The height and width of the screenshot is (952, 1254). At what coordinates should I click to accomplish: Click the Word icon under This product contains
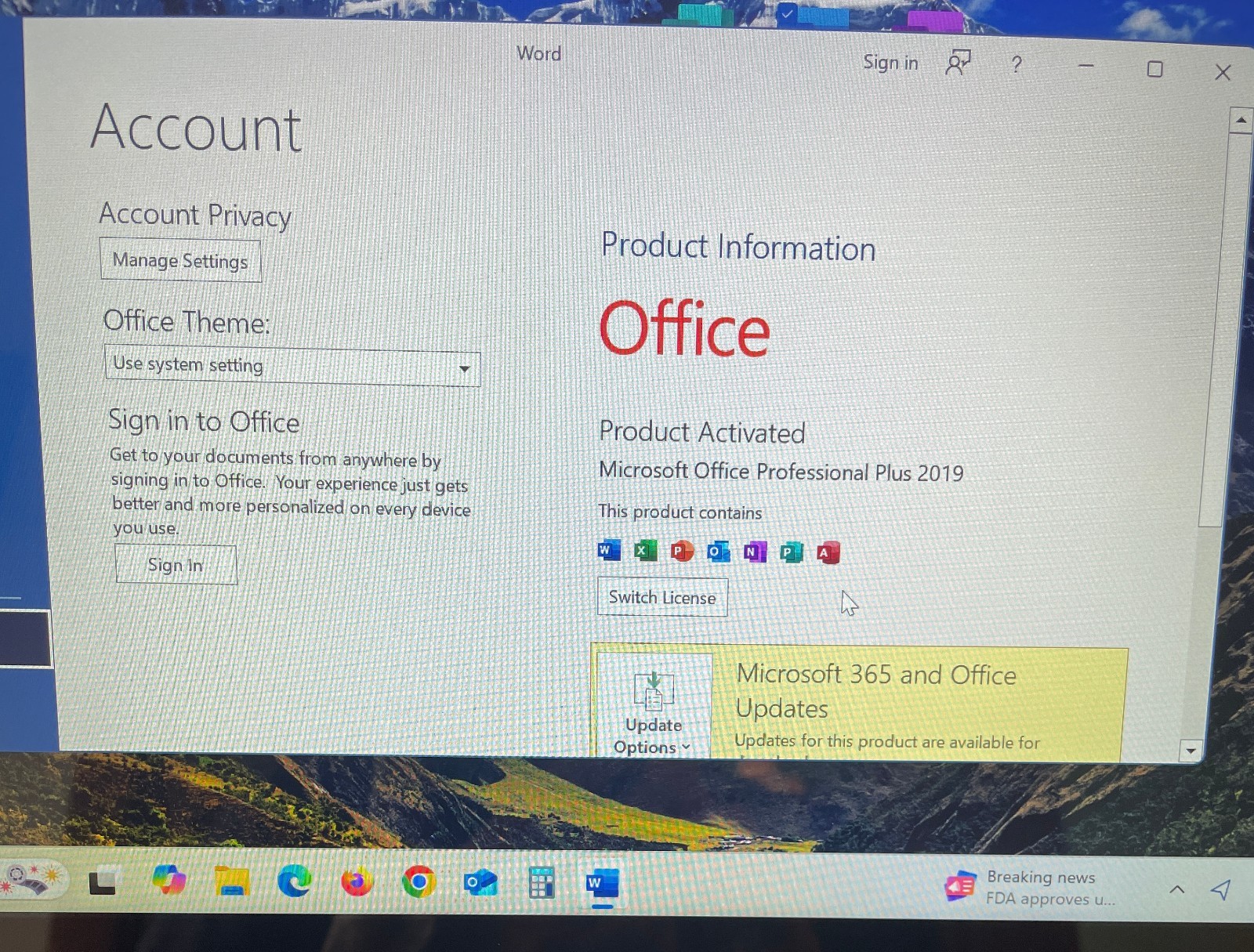(609, 550)
